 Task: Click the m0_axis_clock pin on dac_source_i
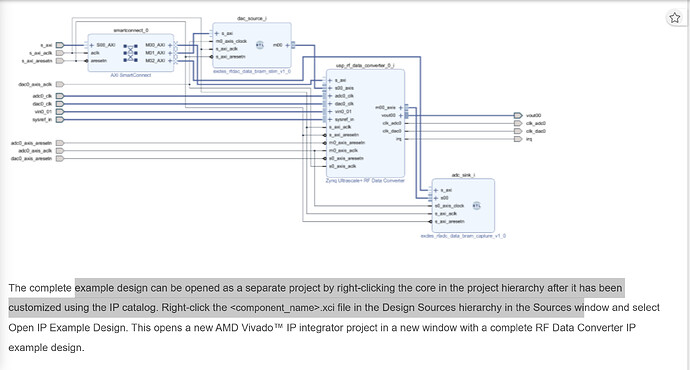click(231, 41)
